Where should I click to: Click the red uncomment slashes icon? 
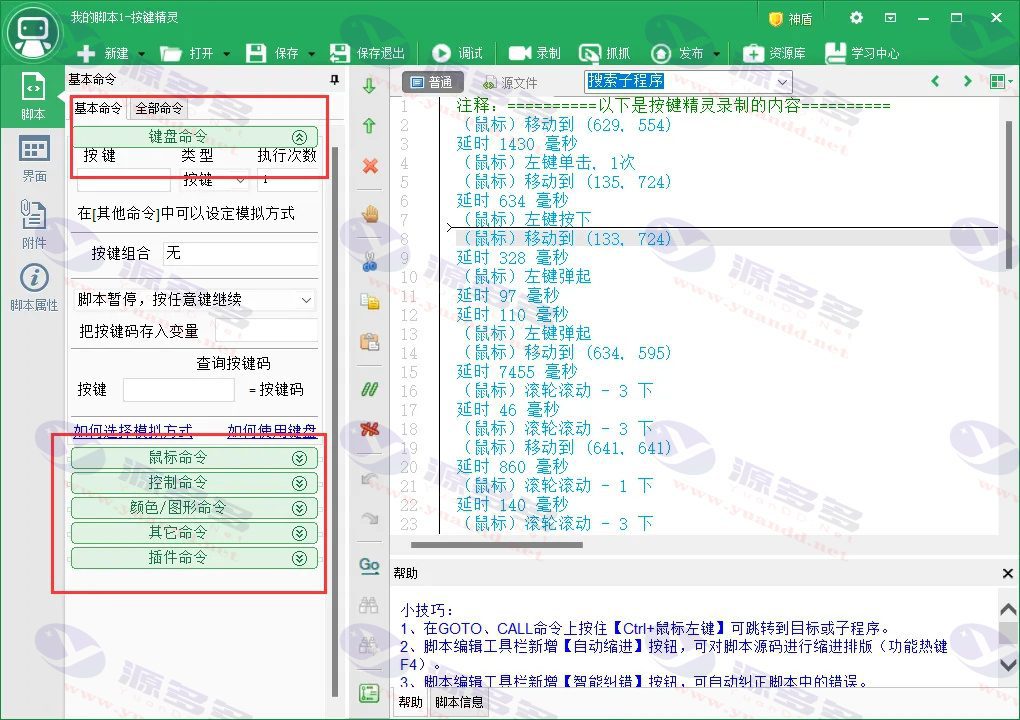(x=369, y=429)
